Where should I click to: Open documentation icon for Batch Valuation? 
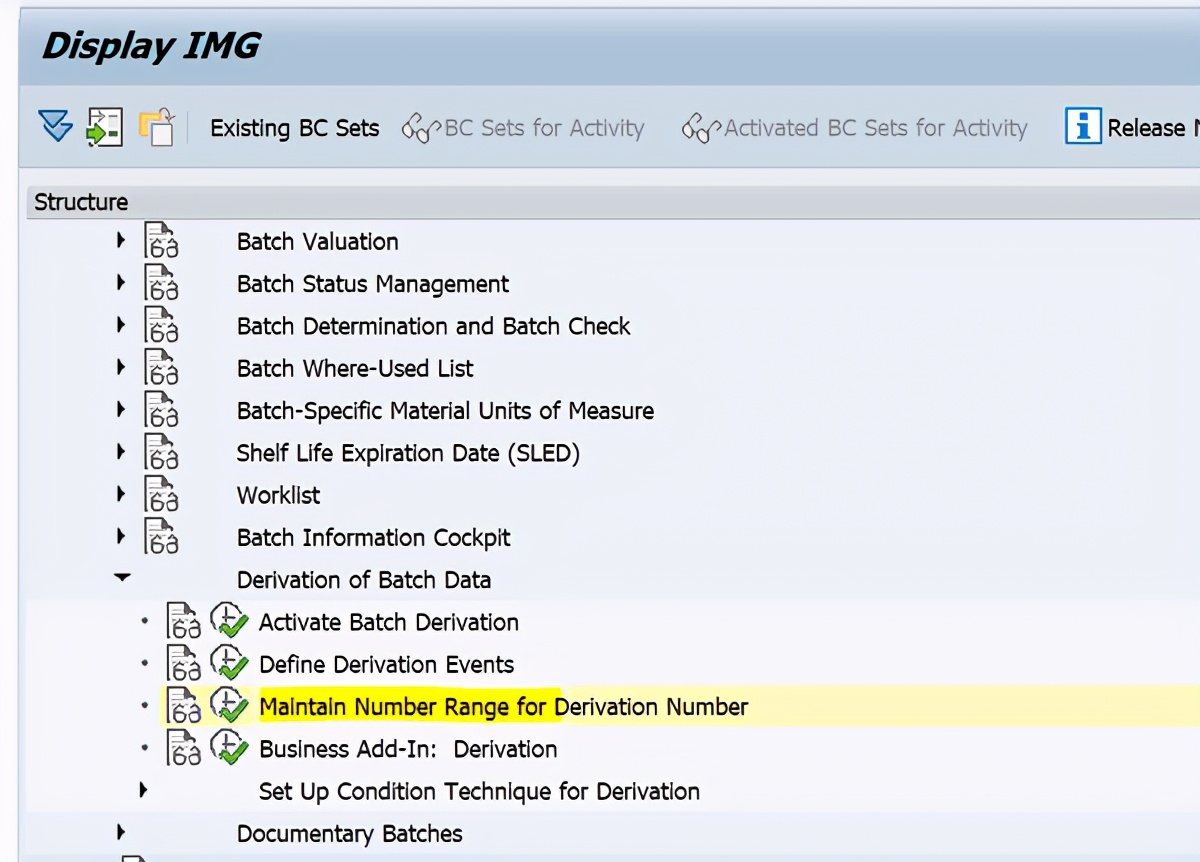pyautogui.click(x=162, y=241)
